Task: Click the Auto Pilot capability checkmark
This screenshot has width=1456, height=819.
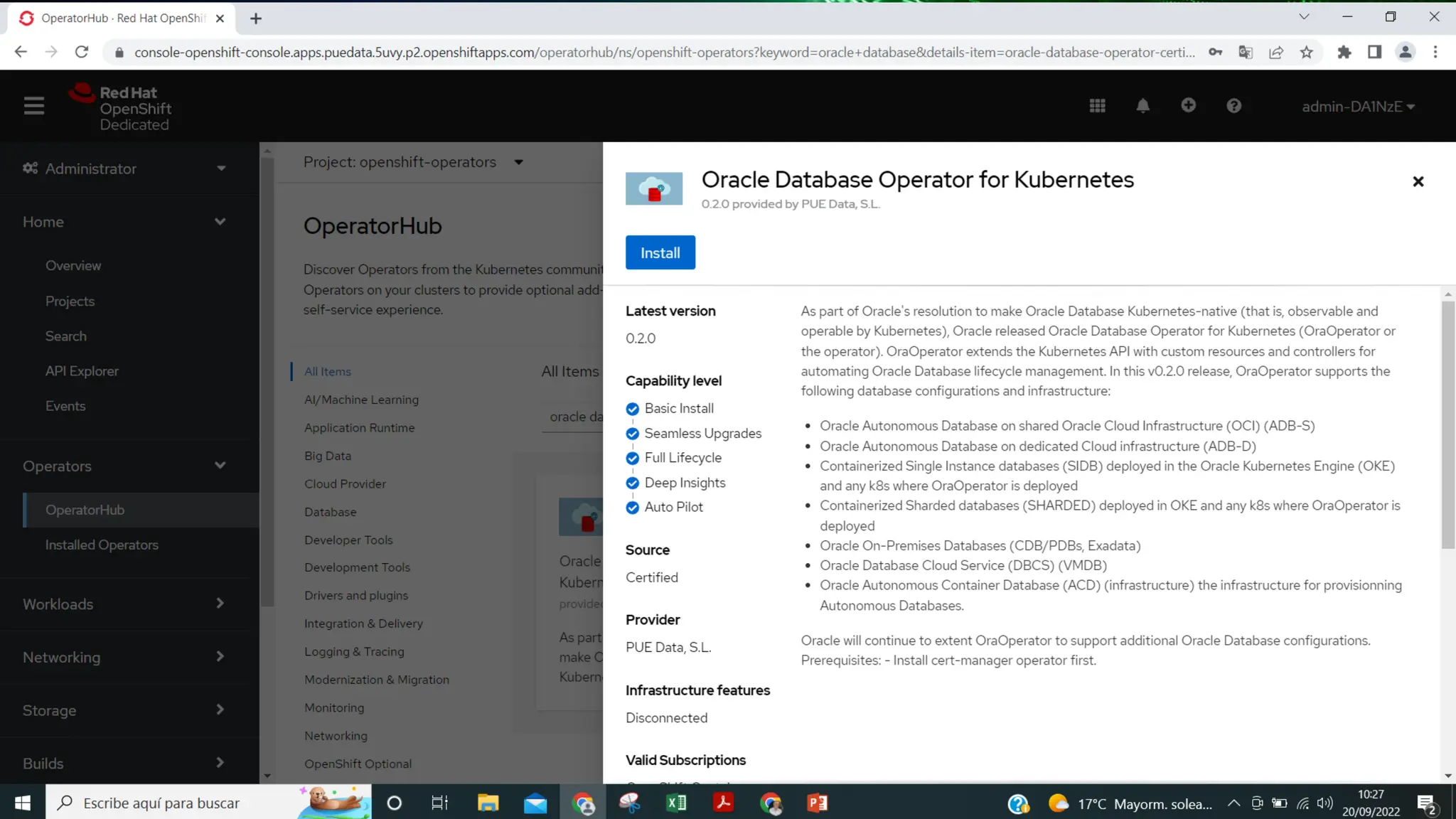Action: coord(632,508)
